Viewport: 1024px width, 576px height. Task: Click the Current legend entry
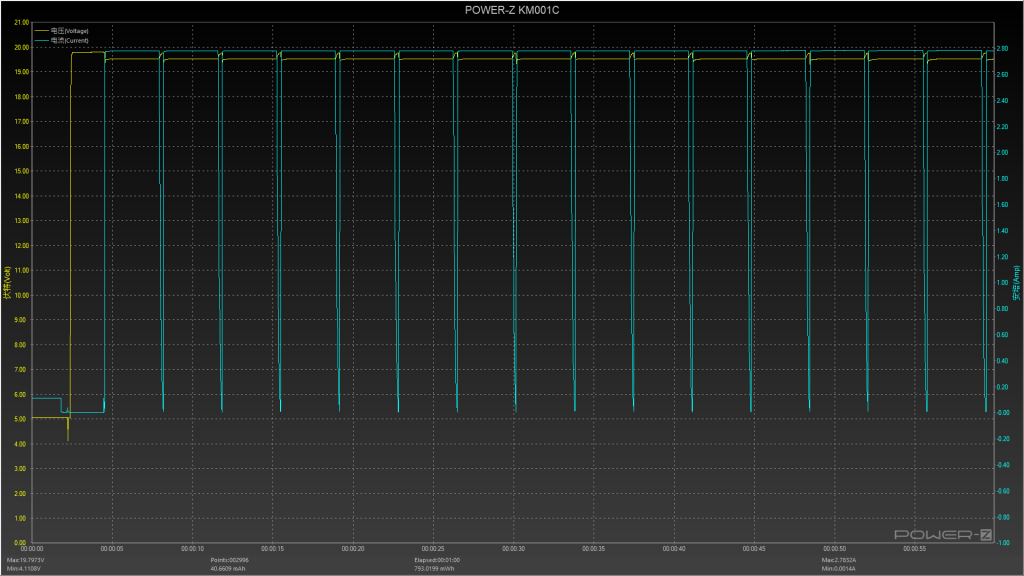61,40
